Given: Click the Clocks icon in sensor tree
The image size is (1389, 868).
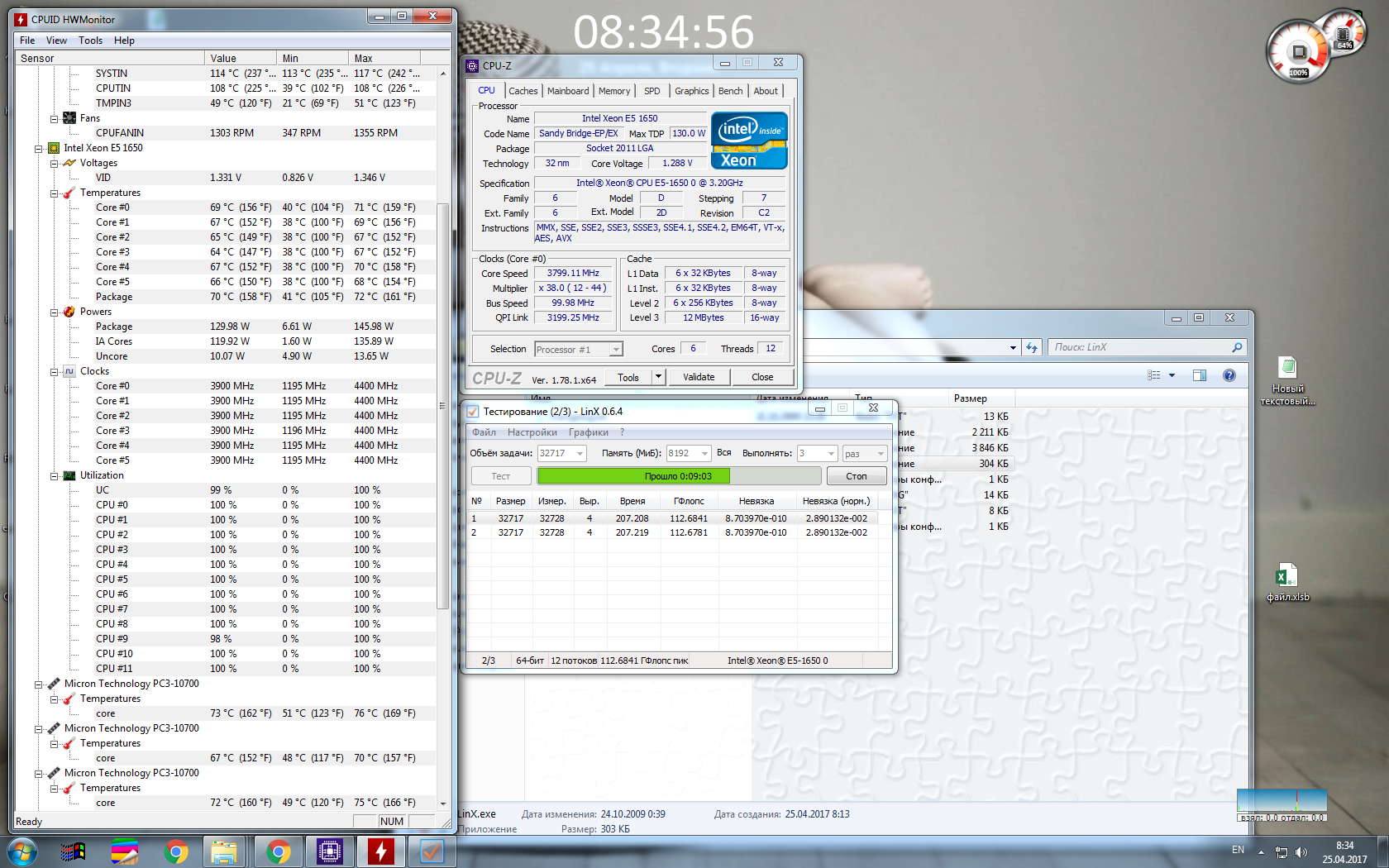Looking at the screenshot, I should [x=69, y=371].
